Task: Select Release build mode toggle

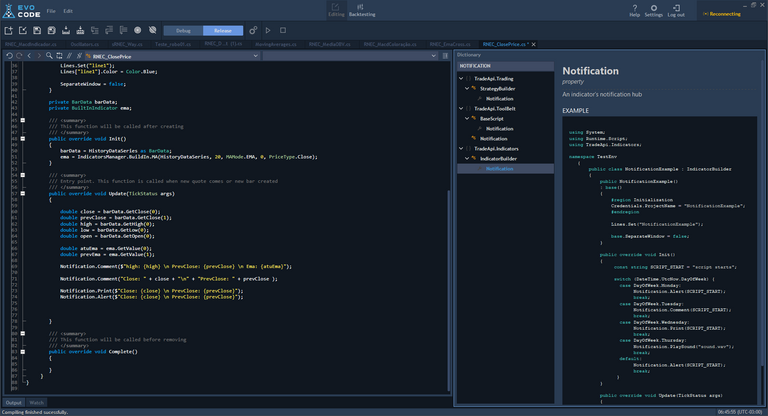Action: click(x=223, y=31)
